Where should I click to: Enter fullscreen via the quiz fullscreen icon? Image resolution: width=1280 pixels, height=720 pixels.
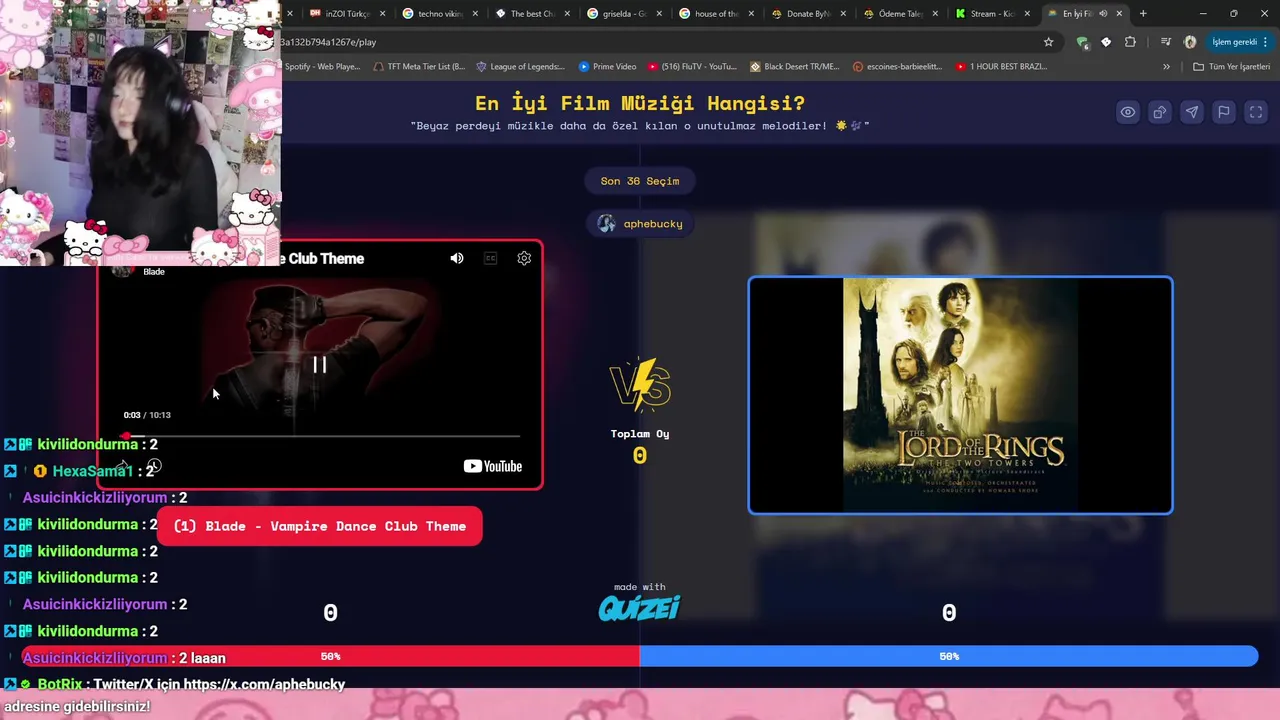pyautogui.click(x=1255, y=112)
